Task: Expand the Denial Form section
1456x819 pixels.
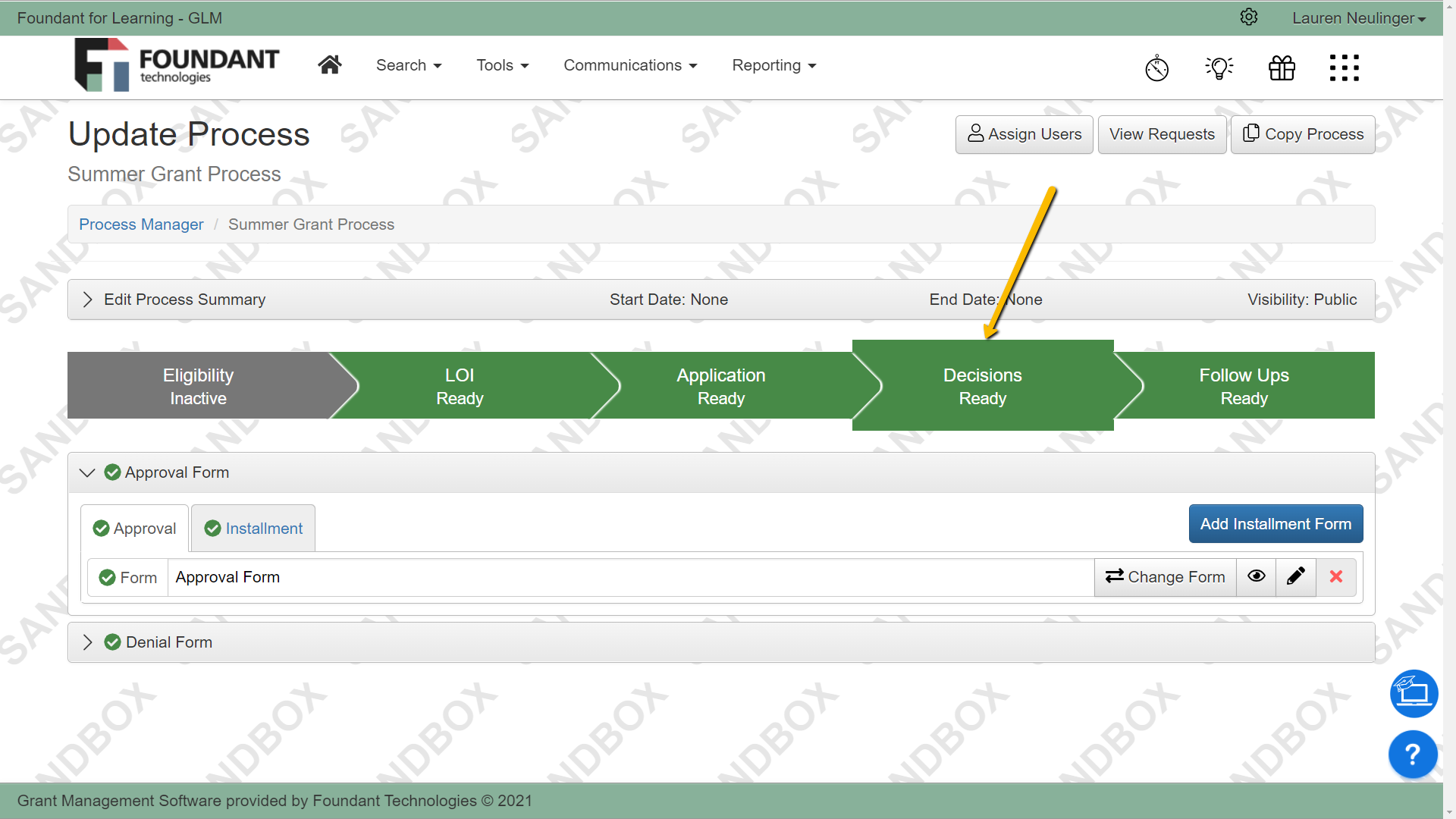Action: tap(87, 642)
